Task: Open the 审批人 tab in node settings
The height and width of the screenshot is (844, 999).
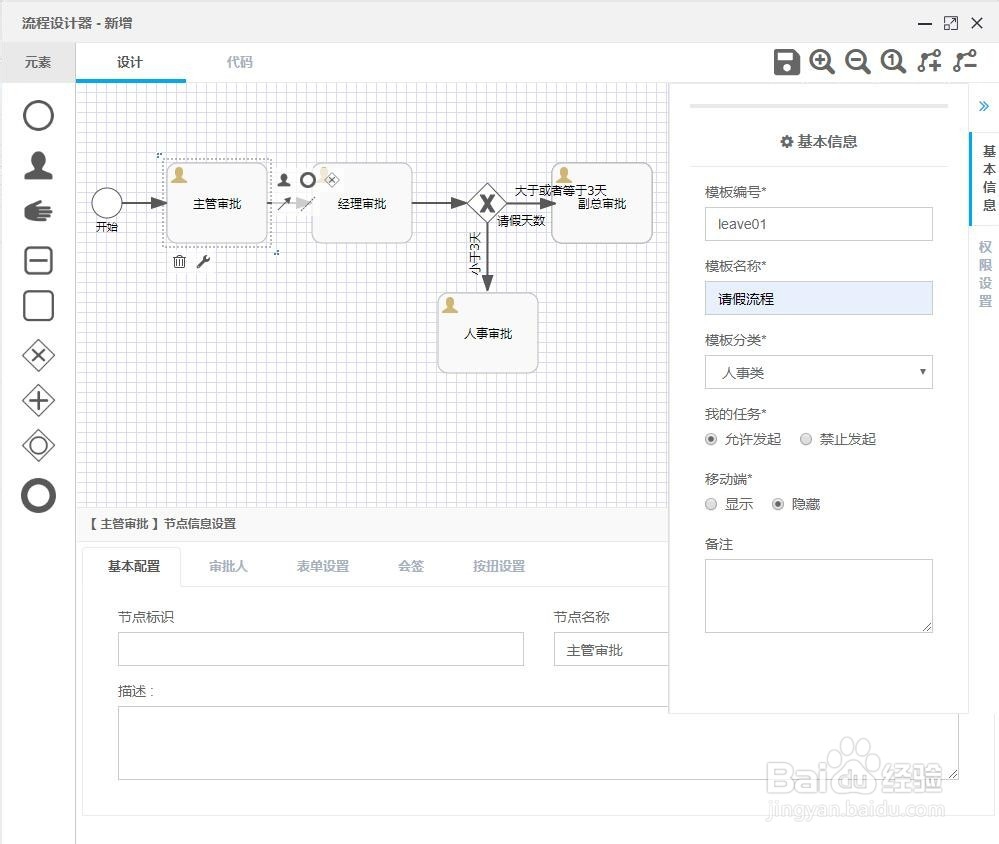Action: click(x=228, y=565)
